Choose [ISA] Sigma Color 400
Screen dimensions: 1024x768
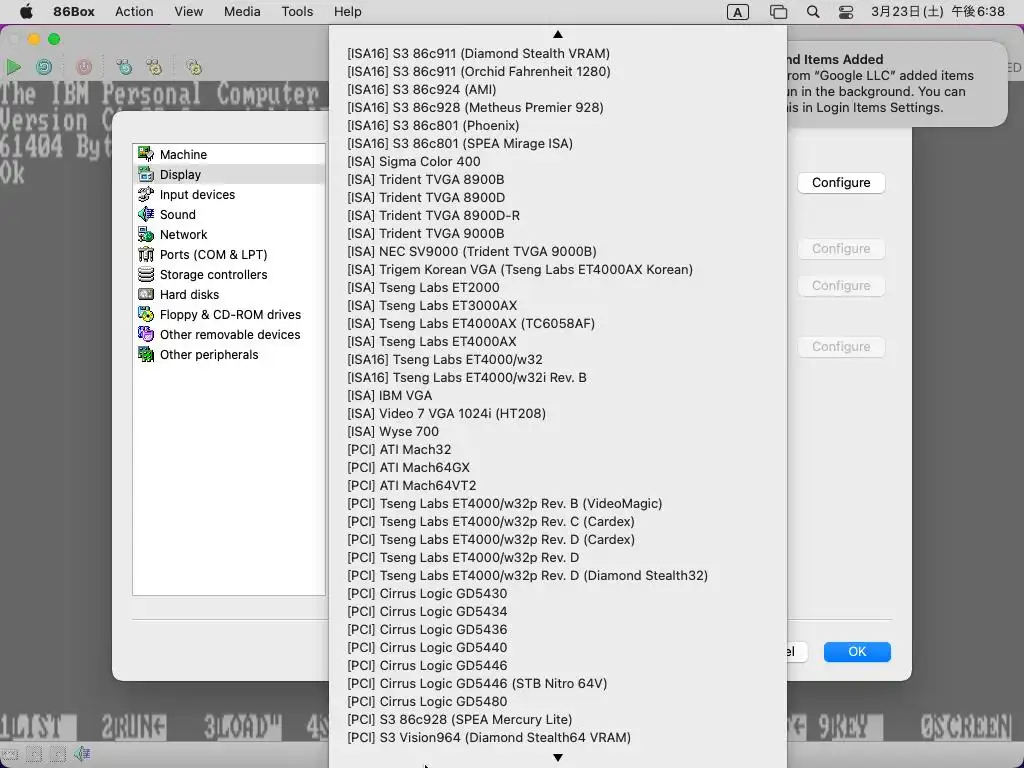(558, 161)
